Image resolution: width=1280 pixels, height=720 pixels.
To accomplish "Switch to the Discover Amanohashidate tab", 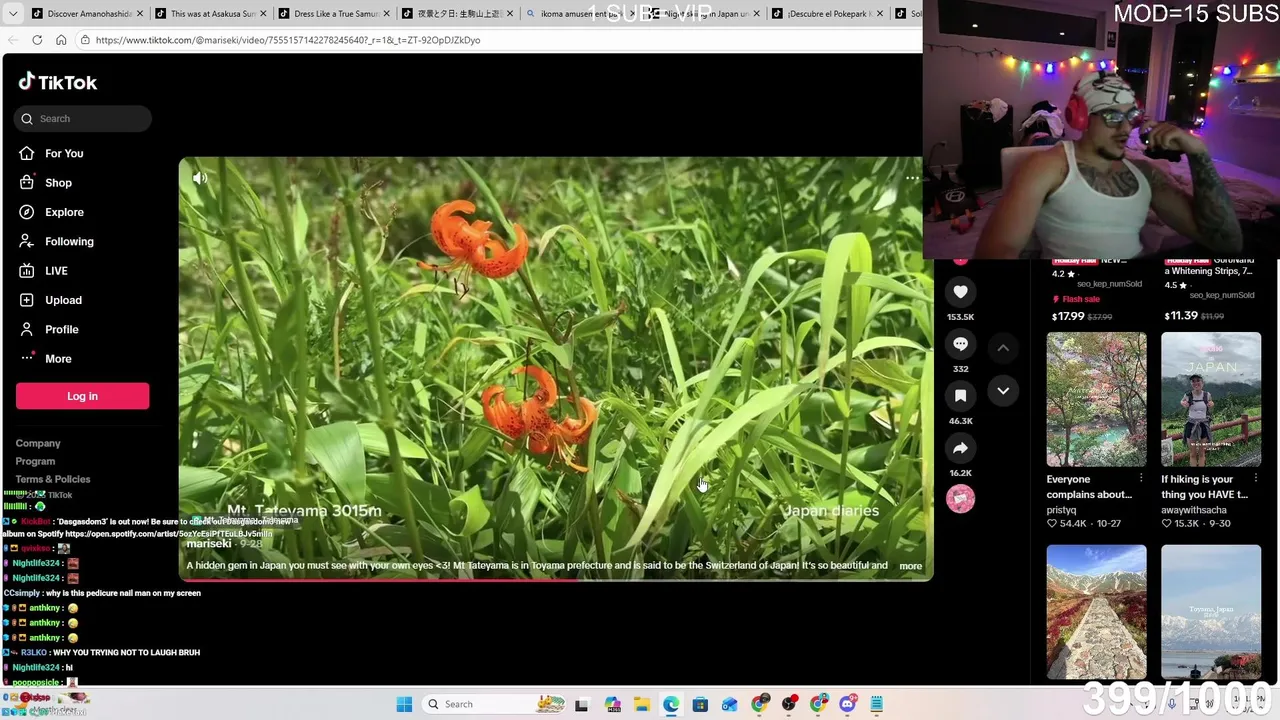I will [x=88, y=14].
